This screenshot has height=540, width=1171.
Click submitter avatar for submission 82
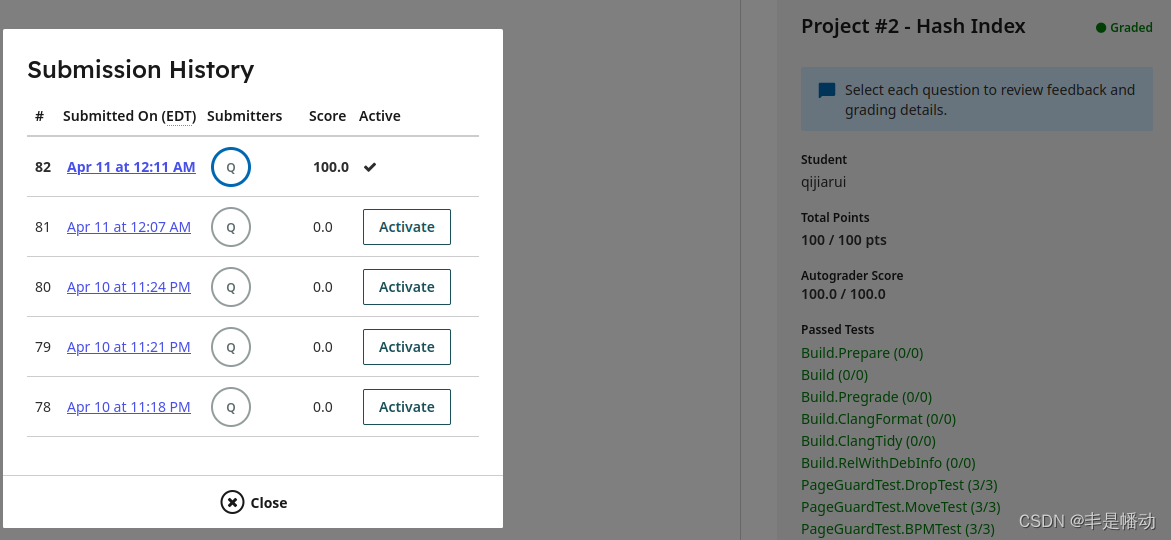tap(231, 167)
